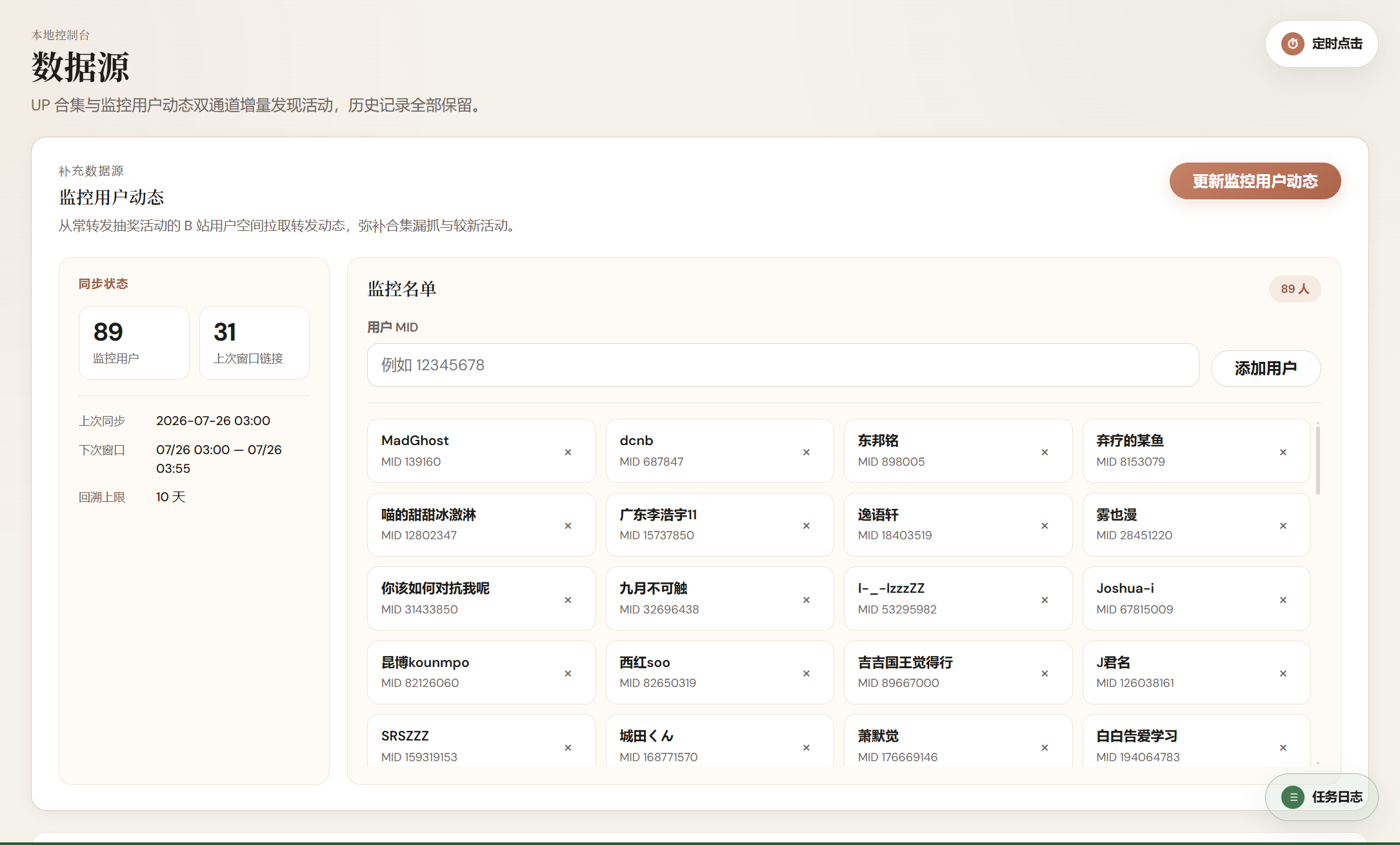Click the 任务日志 list icon
The width and height of the screenshot is (1400, 845).
point(1293,797)
